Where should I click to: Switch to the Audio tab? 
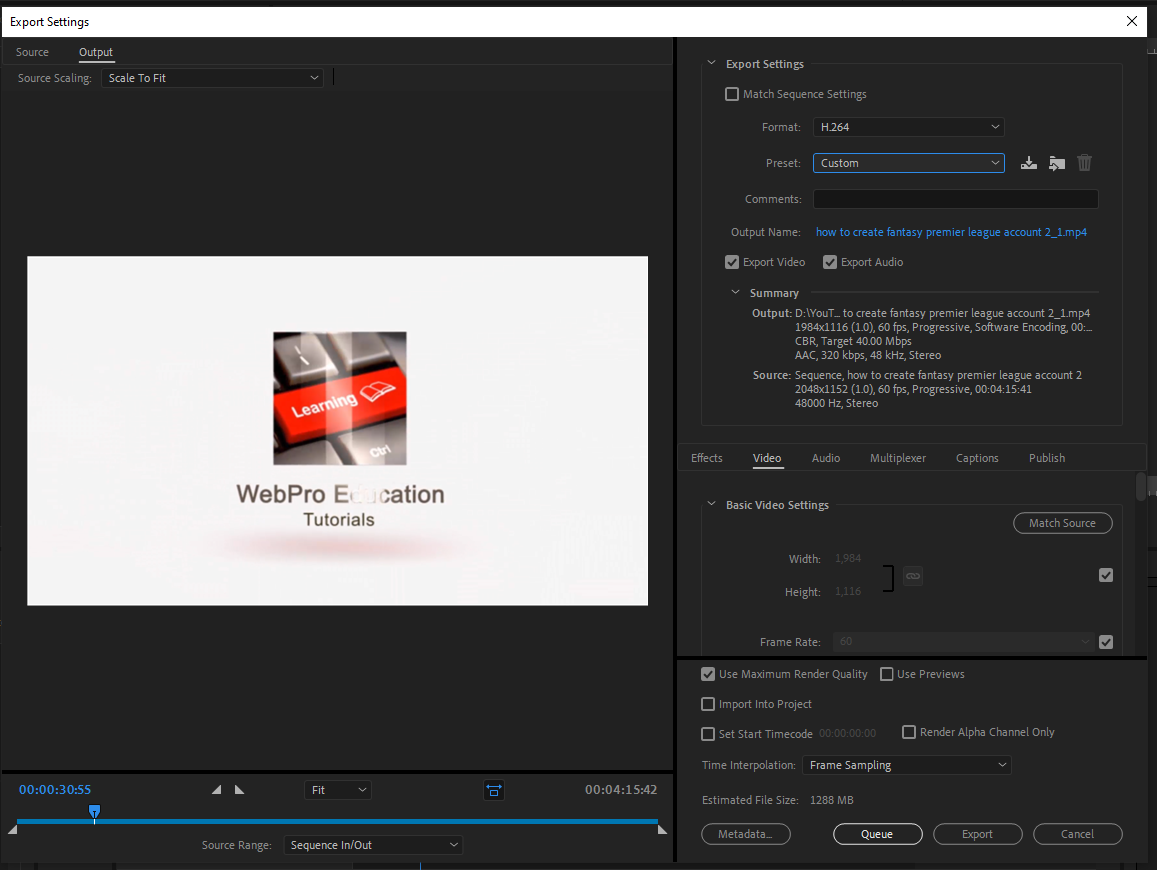[826, 458]
